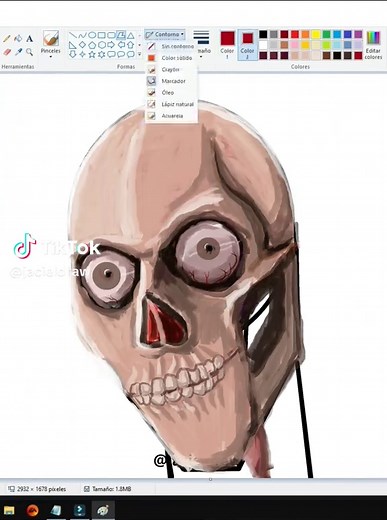
Task: Select the Fill with color bucket tool
Action: [18, 39]
